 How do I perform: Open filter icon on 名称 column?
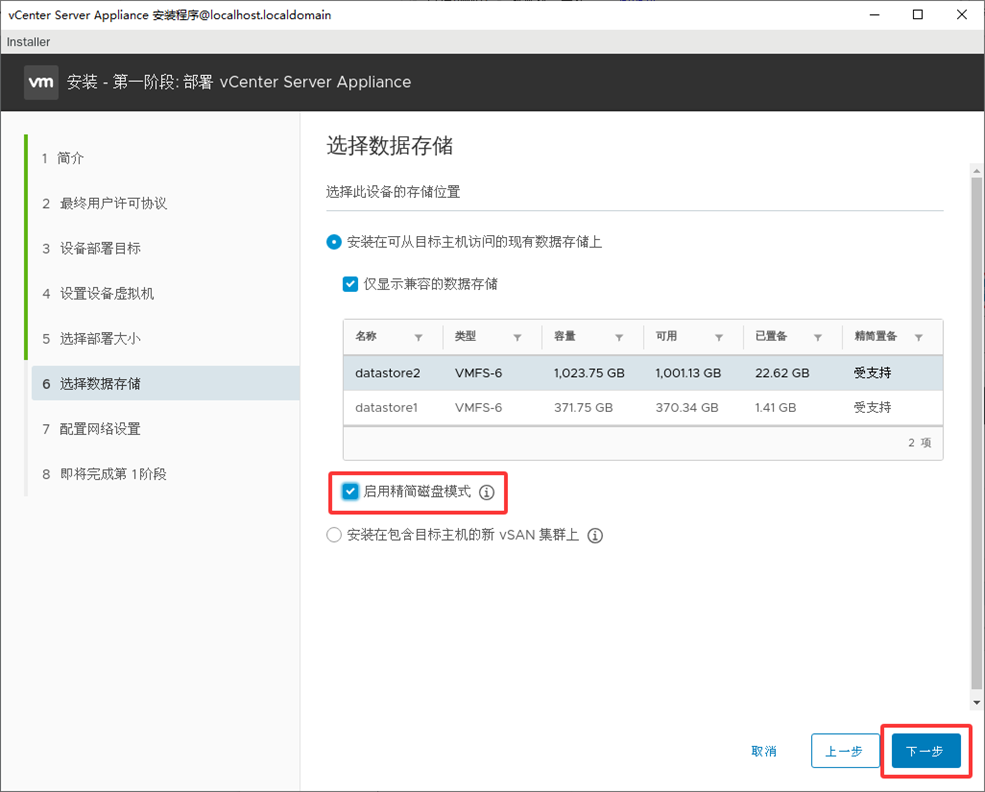click(x=418, y=338)
